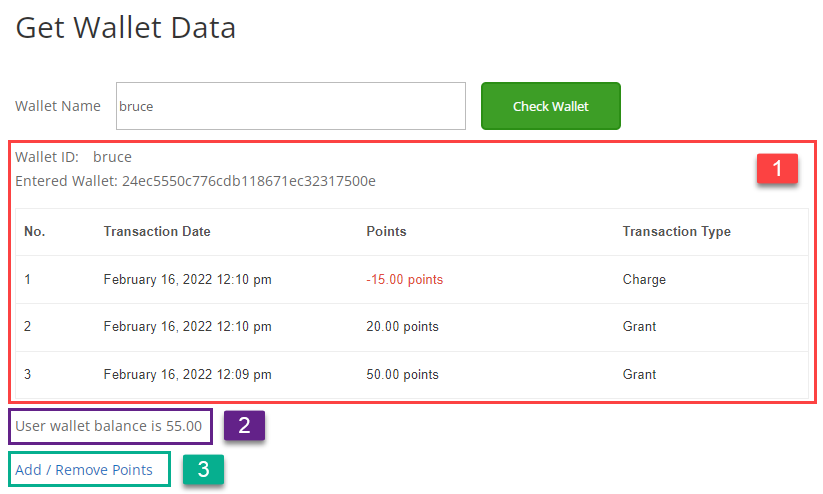Click the Transaction Type column header
This screenshot has width=823, height=494.
point(677,232)
